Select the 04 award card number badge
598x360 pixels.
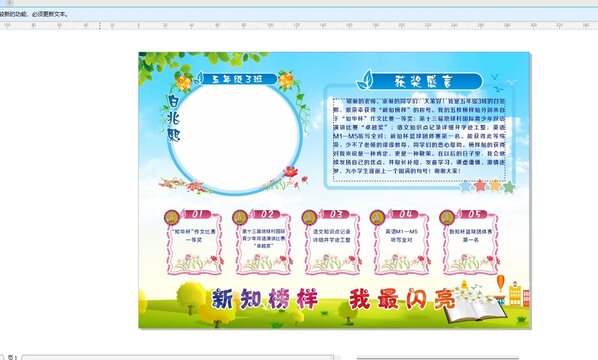coord(404,214)
